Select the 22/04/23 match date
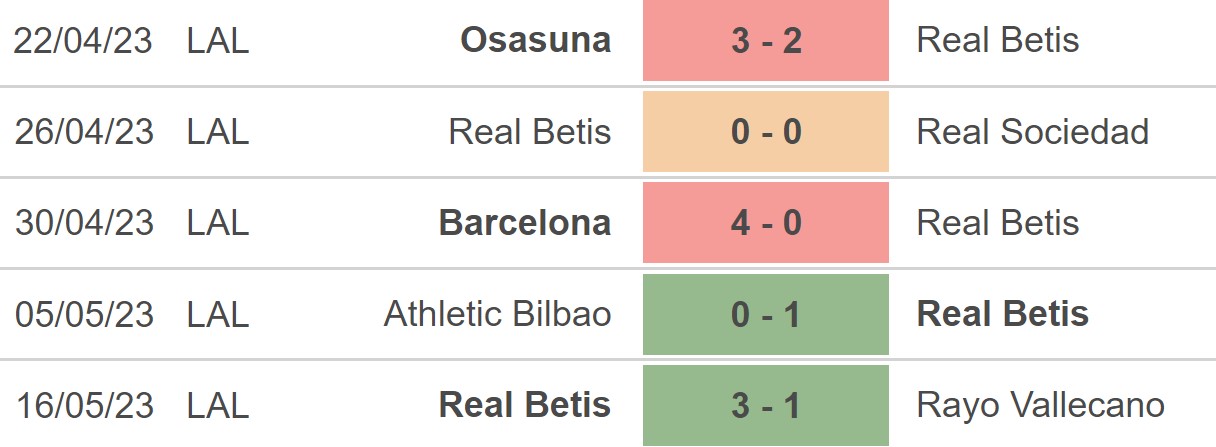This screenshot has width=1216, height=447. click(x=84, y=40)
